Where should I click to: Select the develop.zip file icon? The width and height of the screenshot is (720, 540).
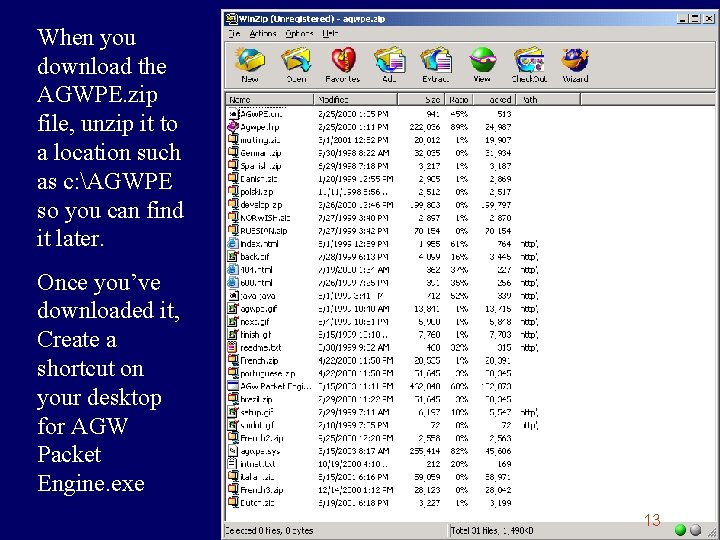[233, 204]
